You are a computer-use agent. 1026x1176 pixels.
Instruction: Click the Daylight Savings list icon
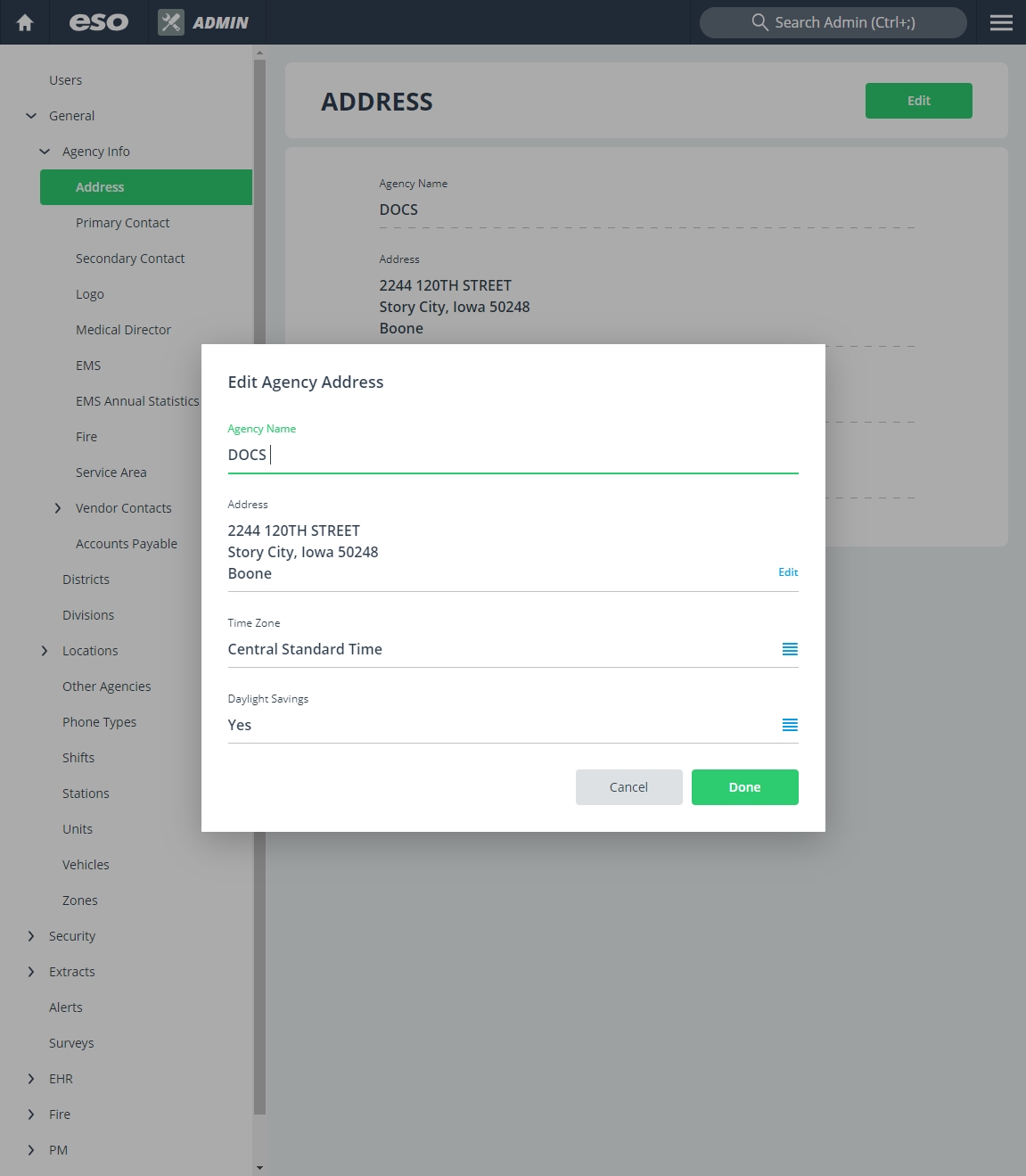point(788,725)
